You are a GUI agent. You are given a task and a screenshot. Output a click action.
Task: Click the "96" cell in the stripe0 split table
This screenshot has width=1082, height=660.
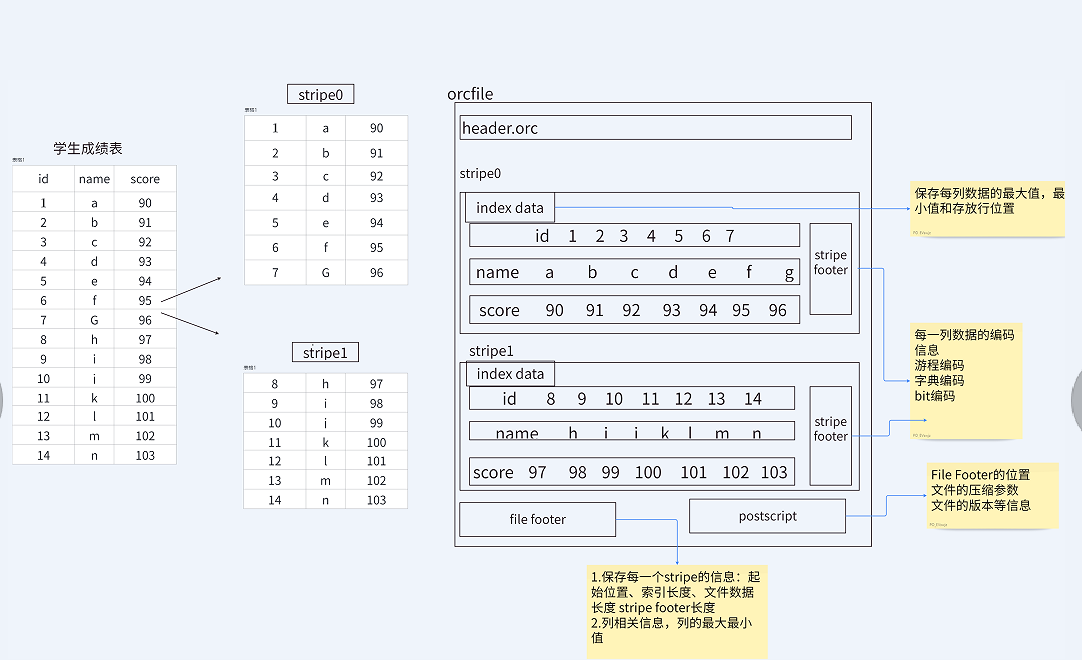(376, 273)
